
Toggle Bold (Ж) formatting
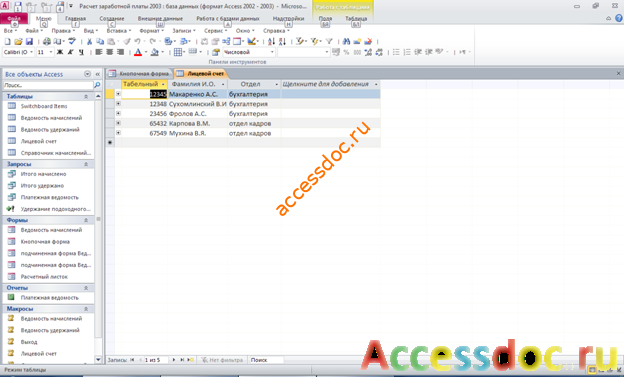coord(60,52)
